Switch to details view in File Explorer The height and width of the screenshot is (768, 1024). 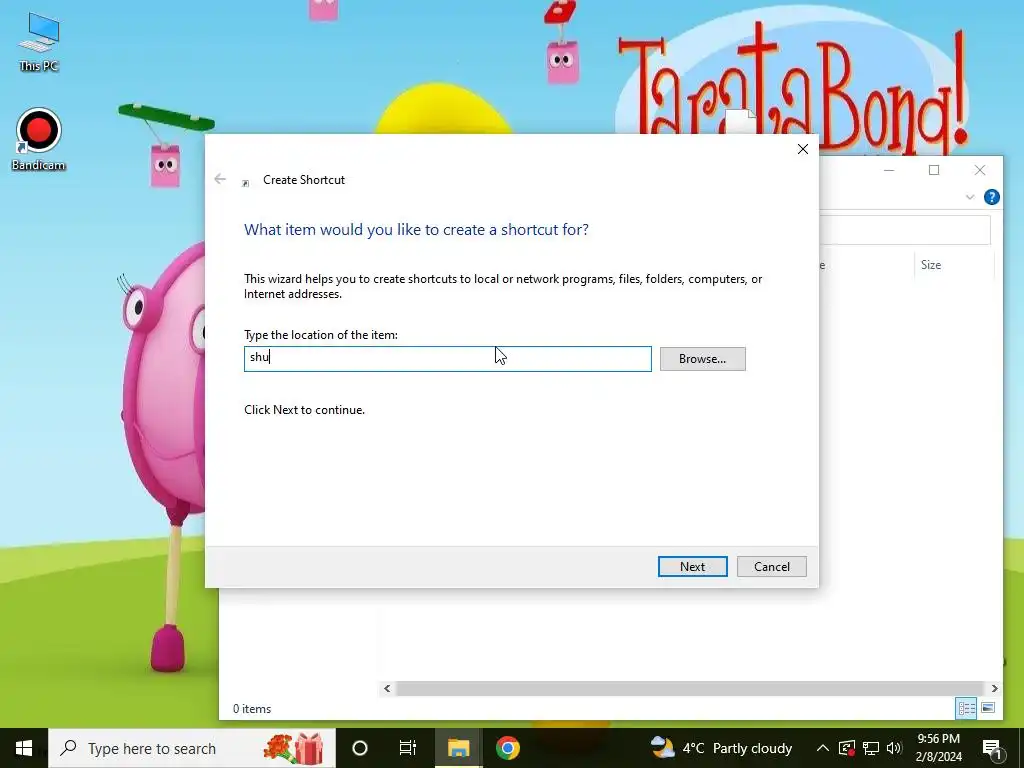966,708
